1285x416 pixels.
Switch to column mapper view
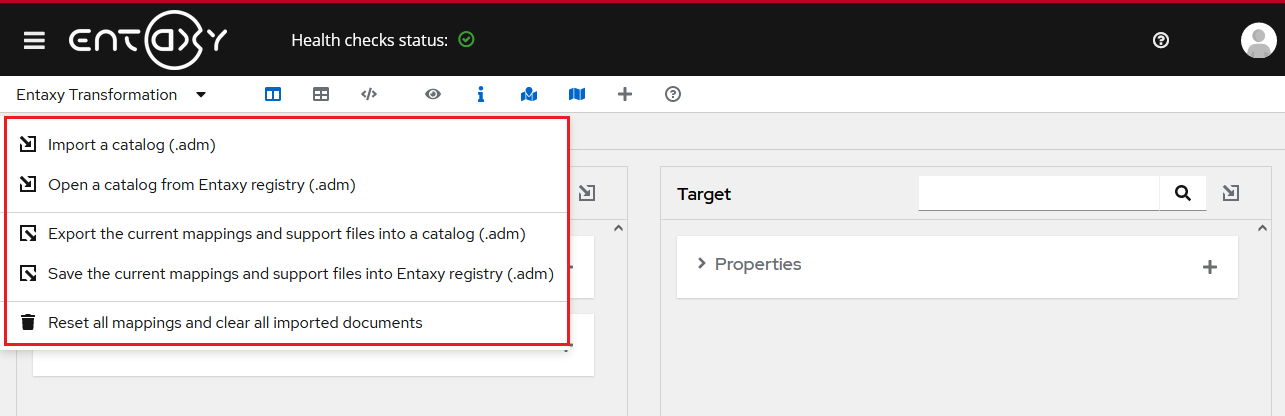(x=273, y=94)
